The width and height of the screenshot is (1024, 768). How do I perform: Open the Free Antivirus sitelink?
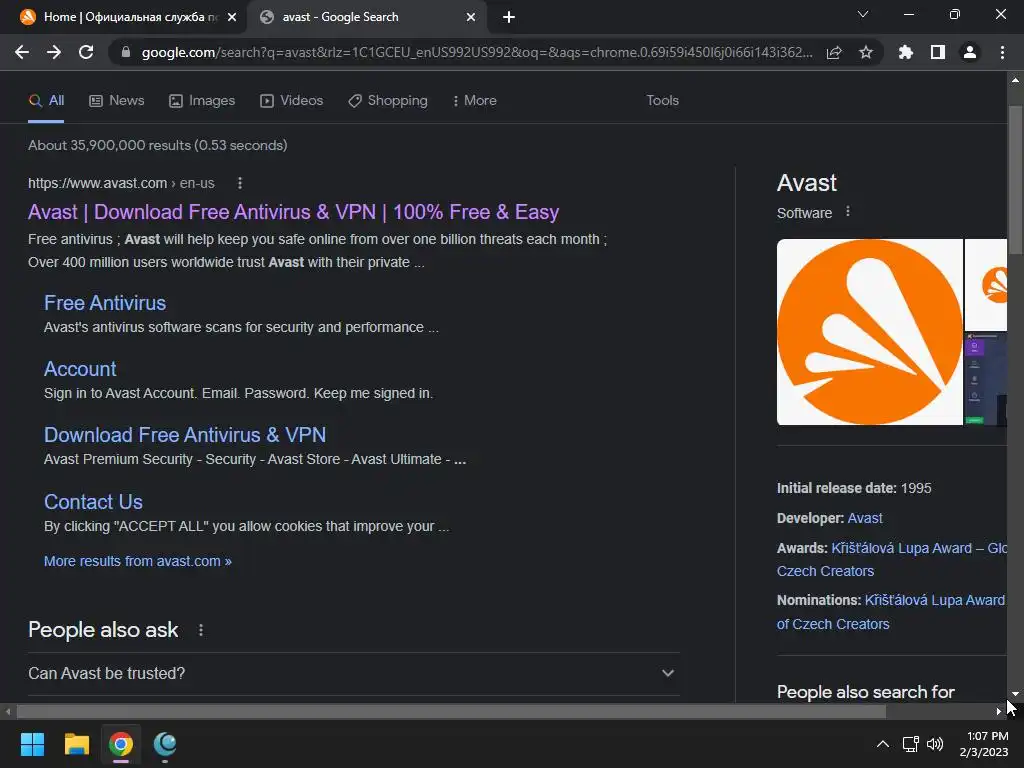pos(104,303)
